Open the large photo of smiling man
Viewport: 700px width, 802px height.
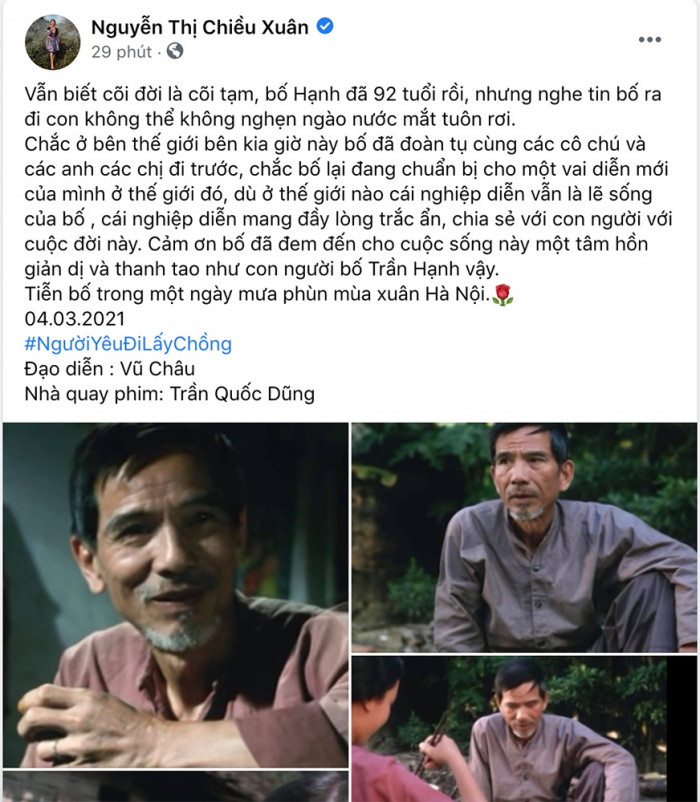tap(176, 595)
